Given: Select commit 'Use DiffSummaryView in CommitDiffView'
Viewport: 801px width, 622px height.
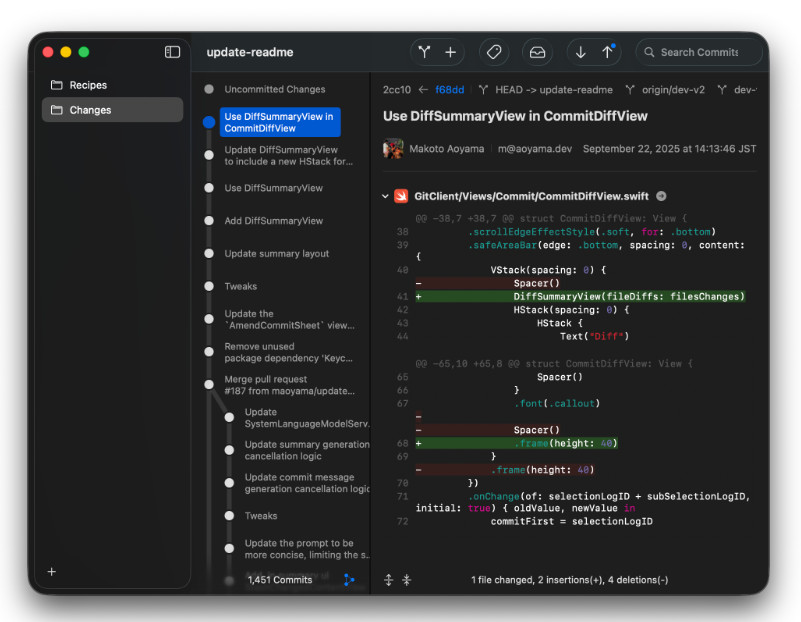Looking at the screenshot, I should 280,122.
